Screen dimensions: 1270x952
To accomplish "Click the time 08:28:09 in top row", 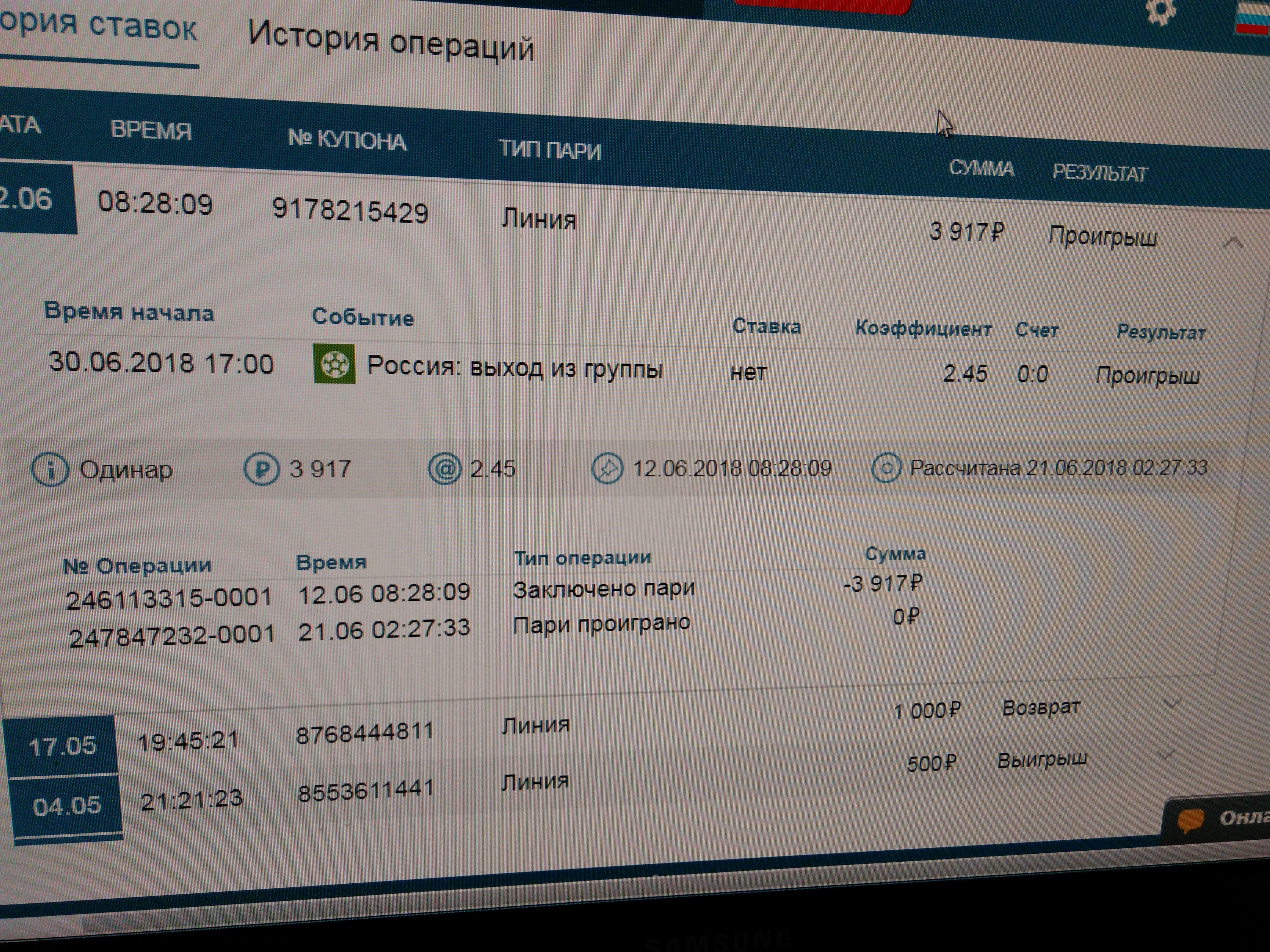I will coord(155,203).
